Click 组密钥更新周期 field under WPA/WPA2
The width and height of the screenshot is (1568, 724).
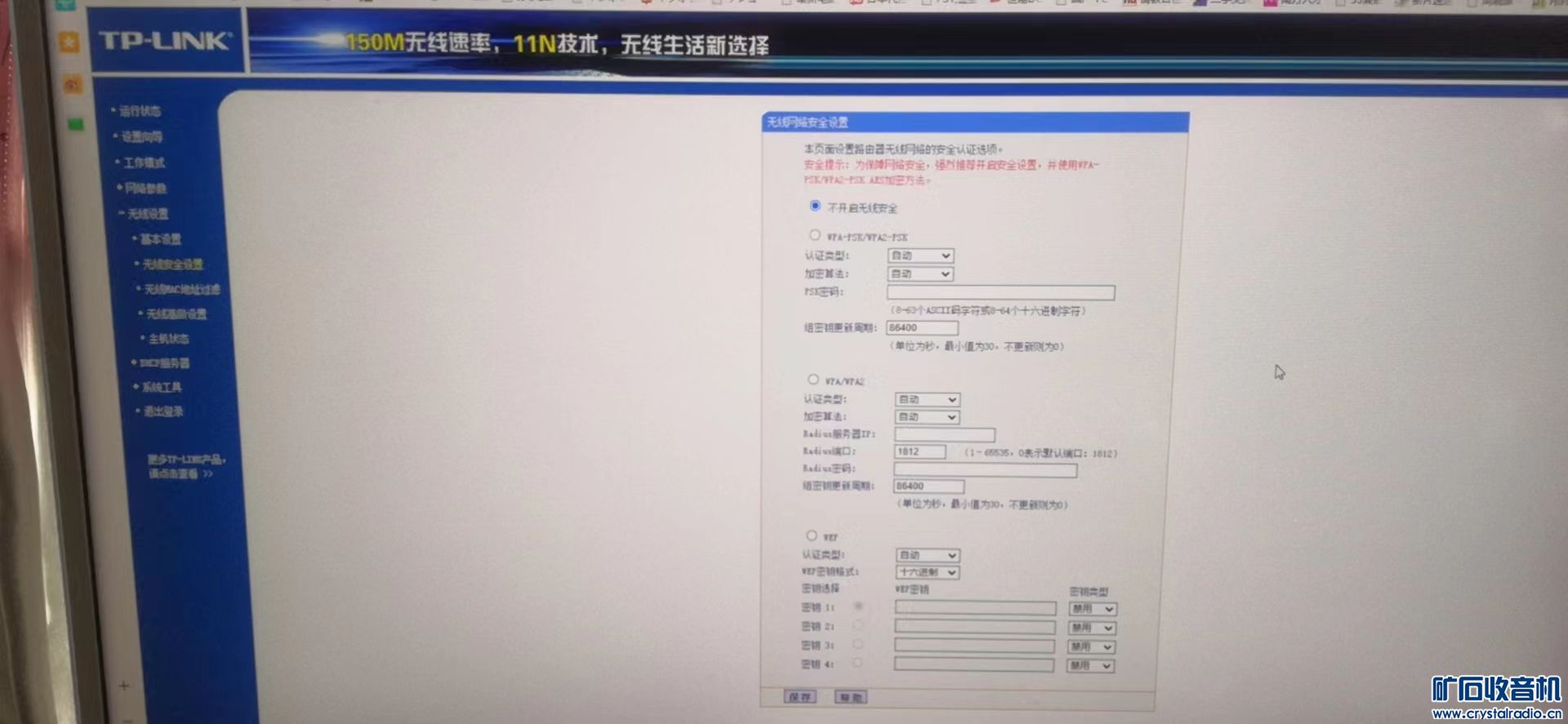click(x=929, y=486)
